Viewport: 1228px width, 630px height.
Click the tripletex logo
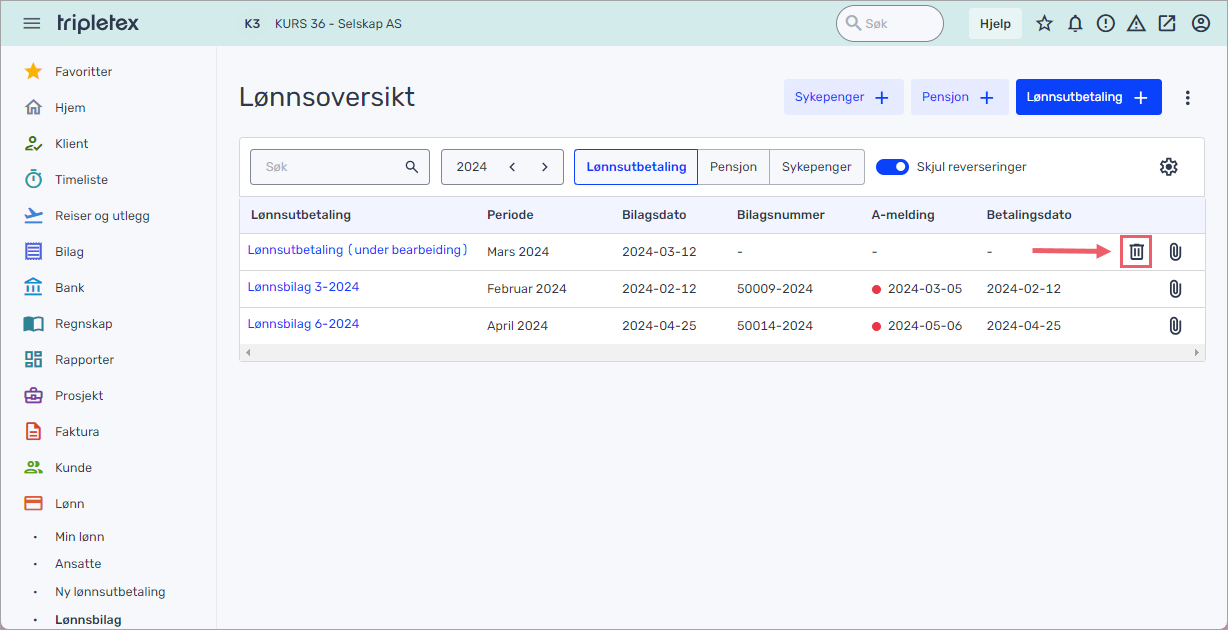tap(98, 23)
